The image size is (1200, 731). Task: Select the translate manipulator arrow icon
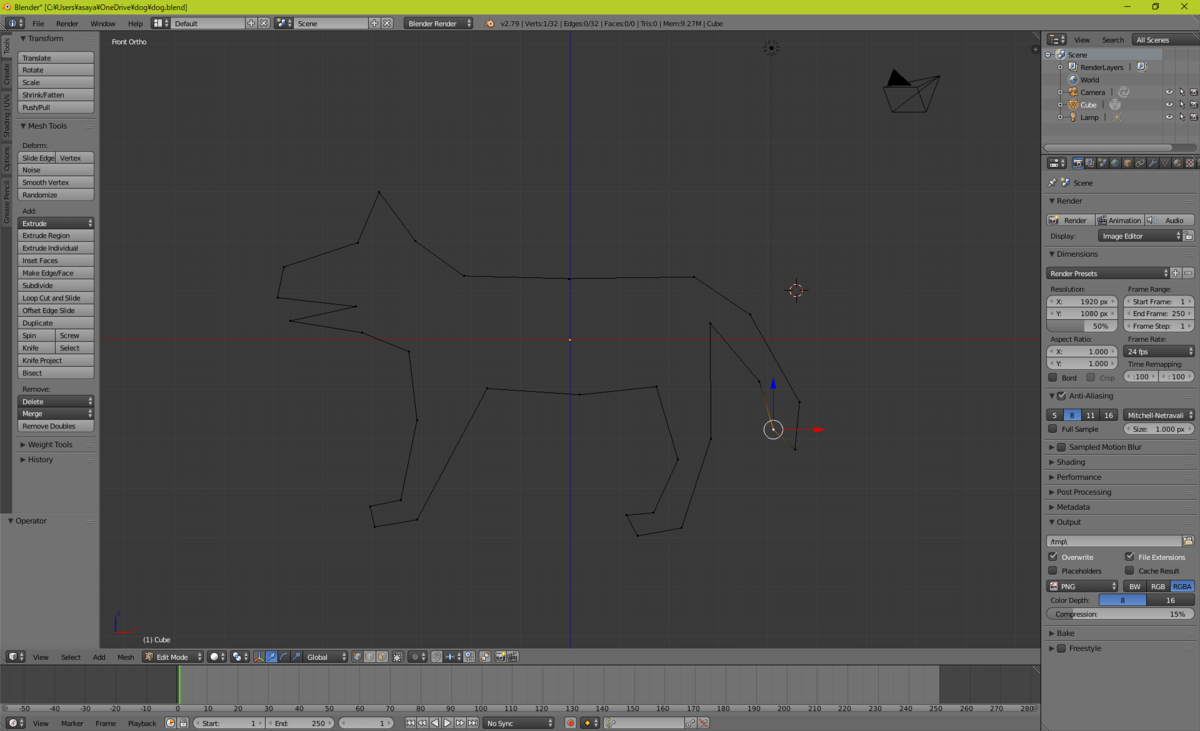pyautogui.click(x=271, y=657)
